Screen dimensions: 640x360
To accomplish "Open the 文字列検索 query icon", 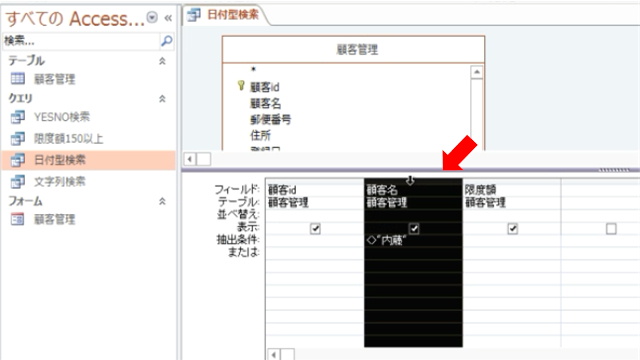I will pyautogui.click(x=18, y=181).
